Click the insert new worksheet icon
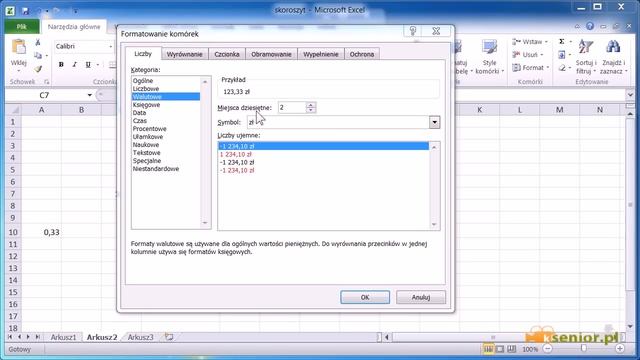Screen dimensions: 640x360 [x=169, y=337]
